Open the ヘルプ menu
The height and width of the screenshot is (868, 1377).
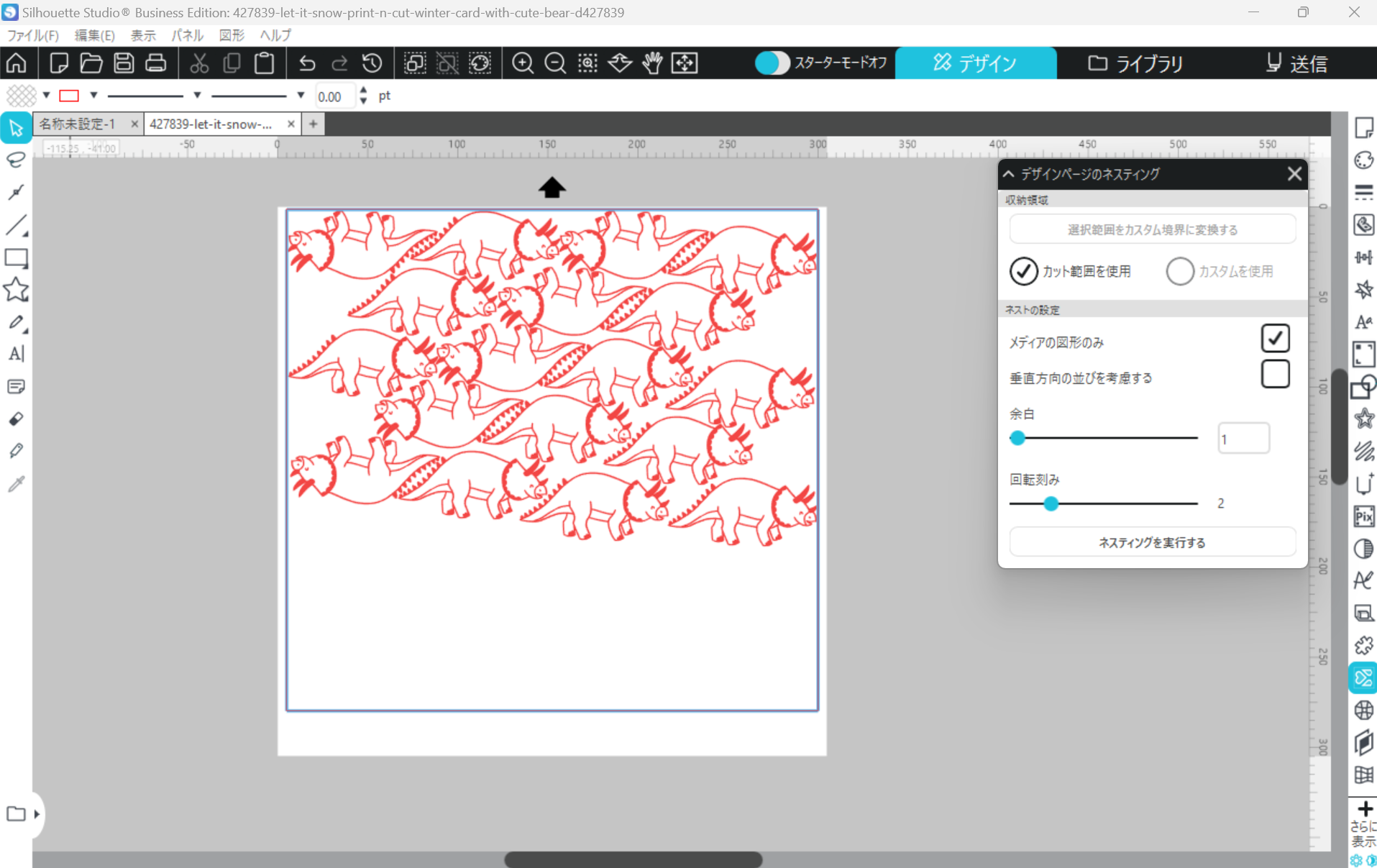pyautogui.click(x=275, y=35)
